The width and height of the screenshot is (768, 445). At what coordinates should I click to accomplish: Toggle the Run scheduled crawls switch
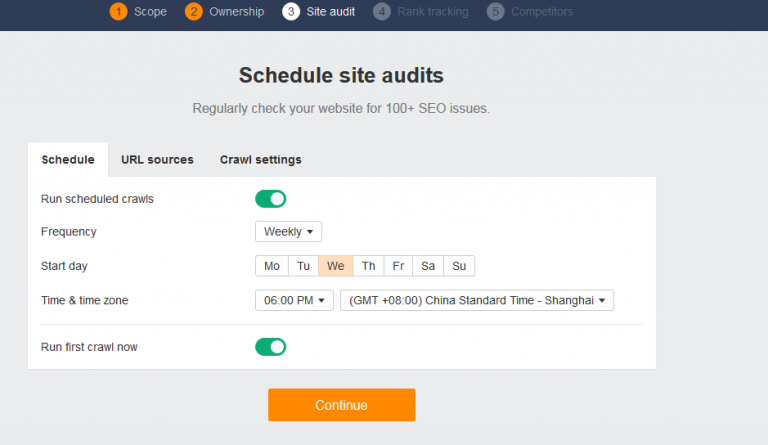(x=270, y=199)
